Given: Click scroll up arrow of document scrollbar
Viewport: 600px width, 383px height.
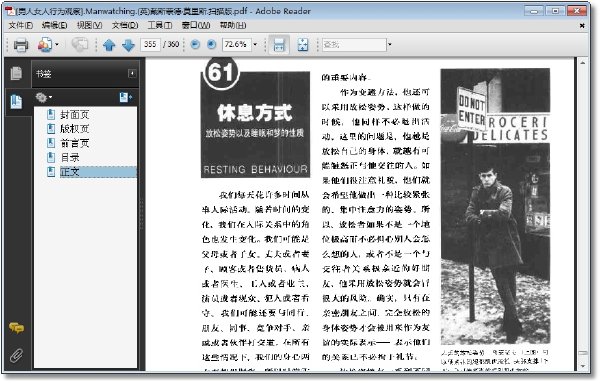Looking at the screenshot, I should pyautogui.click(x=583, y=63).
